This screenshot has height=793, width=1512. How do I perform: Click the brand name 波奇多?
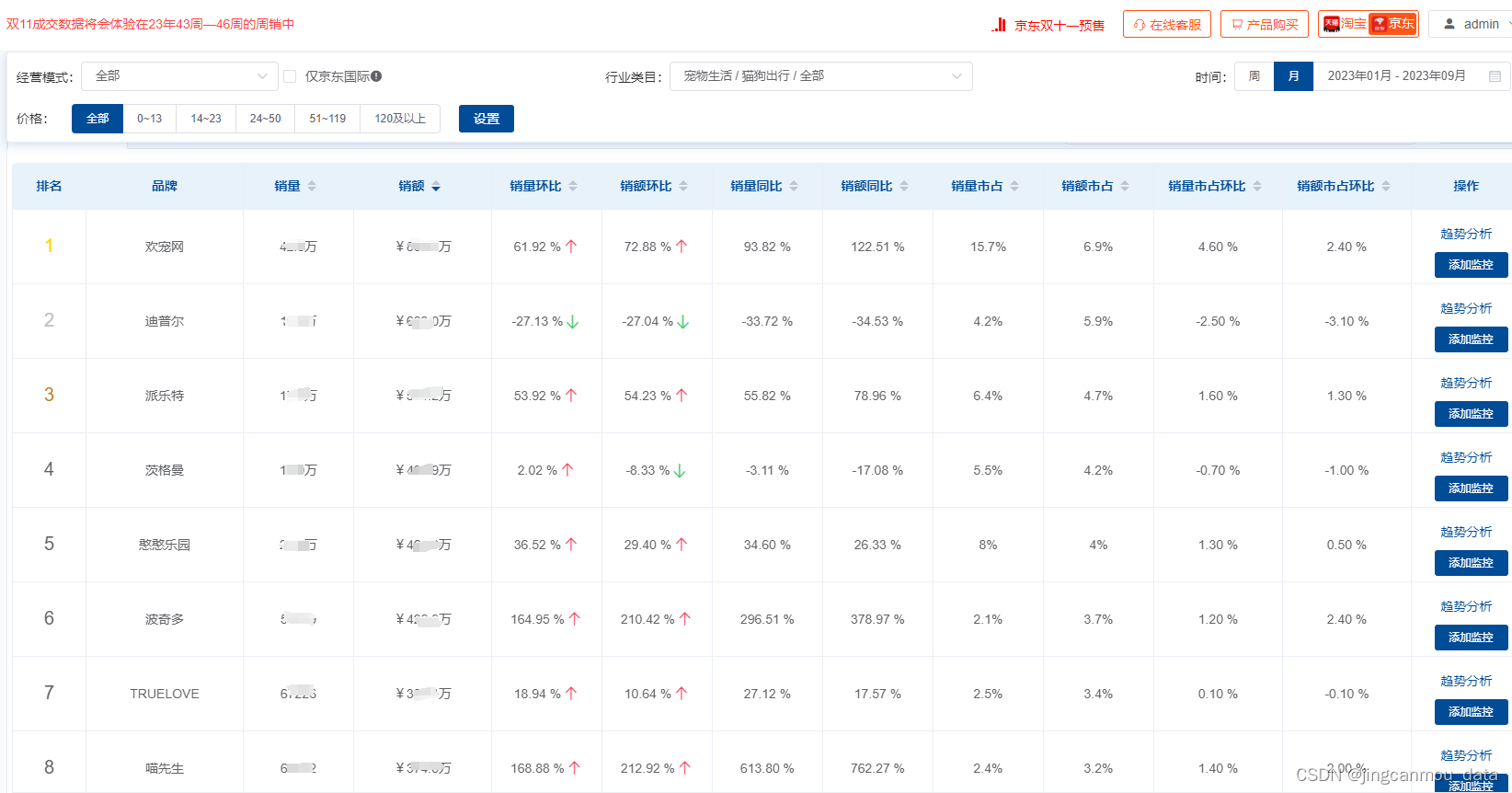coord(165,619)
